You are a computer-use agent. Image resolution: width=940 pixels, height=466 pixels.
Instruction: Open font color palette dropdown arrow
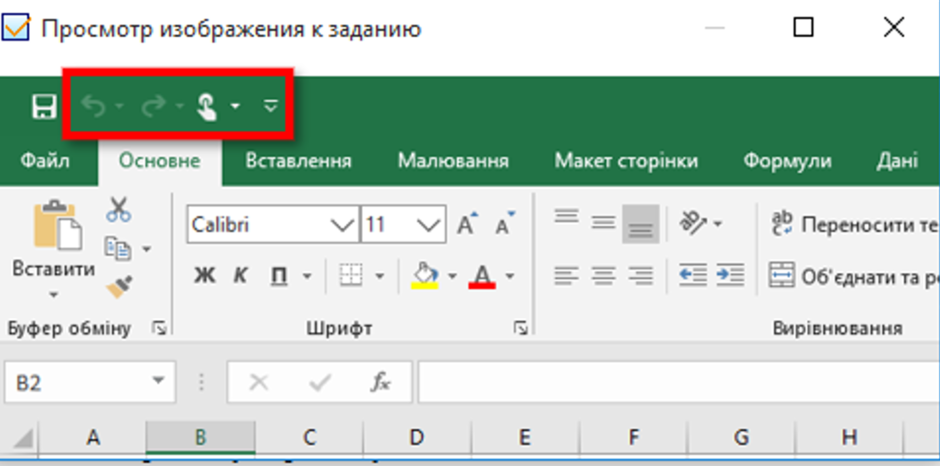point(510,276)
